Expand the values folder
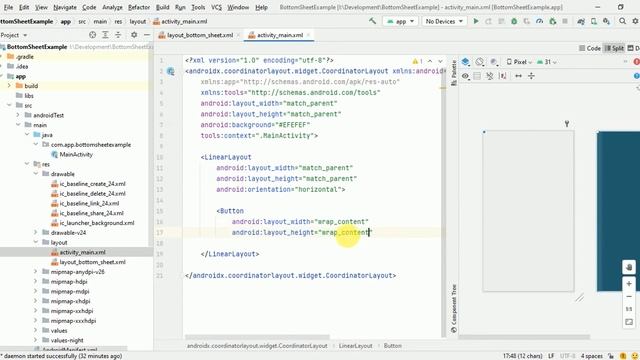Screen dimensions: 640x360 [x=36, y=331]
